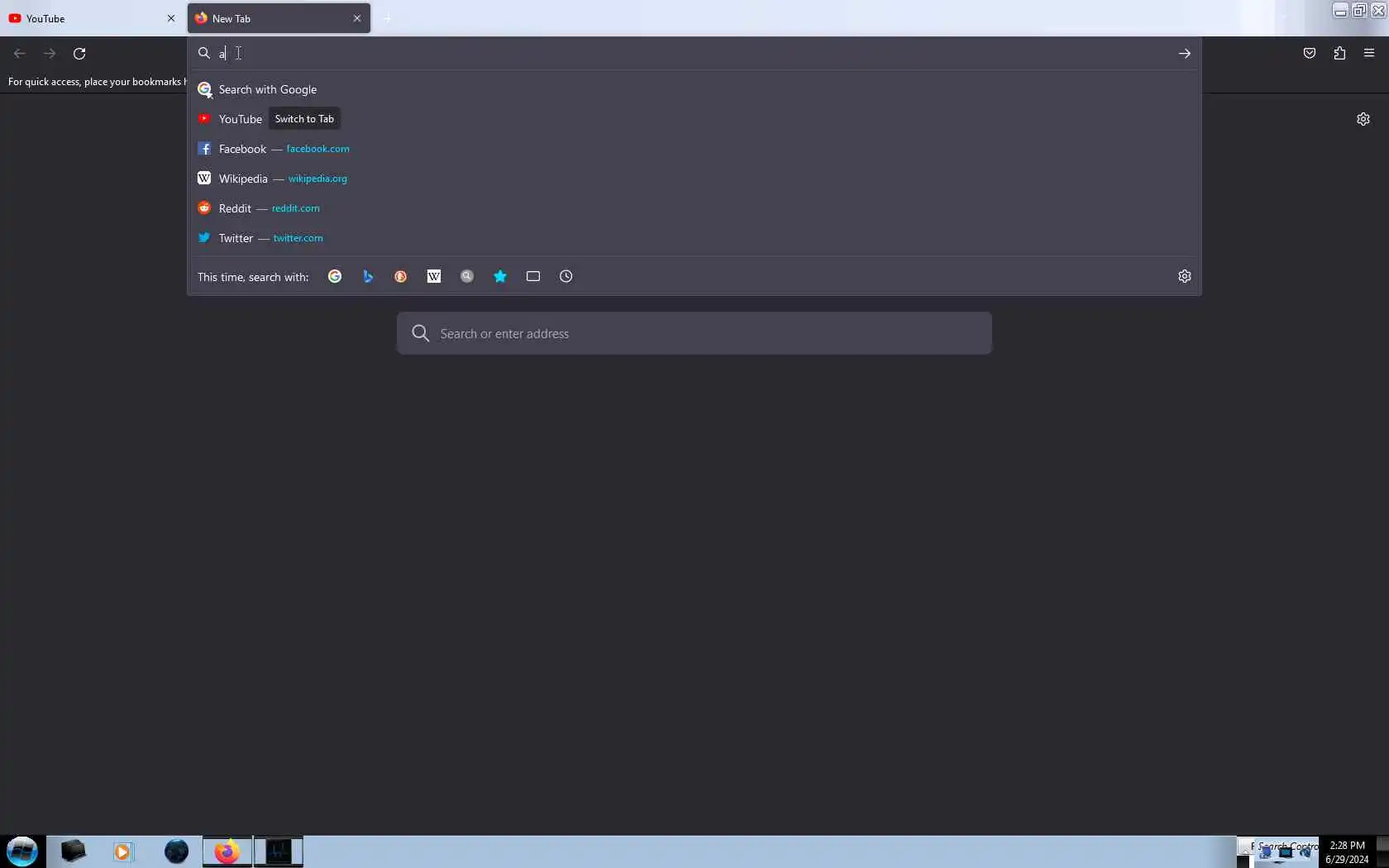Search this time with Bing icon
Viewport: 1389px width, 868px height.
click(368, 276)
